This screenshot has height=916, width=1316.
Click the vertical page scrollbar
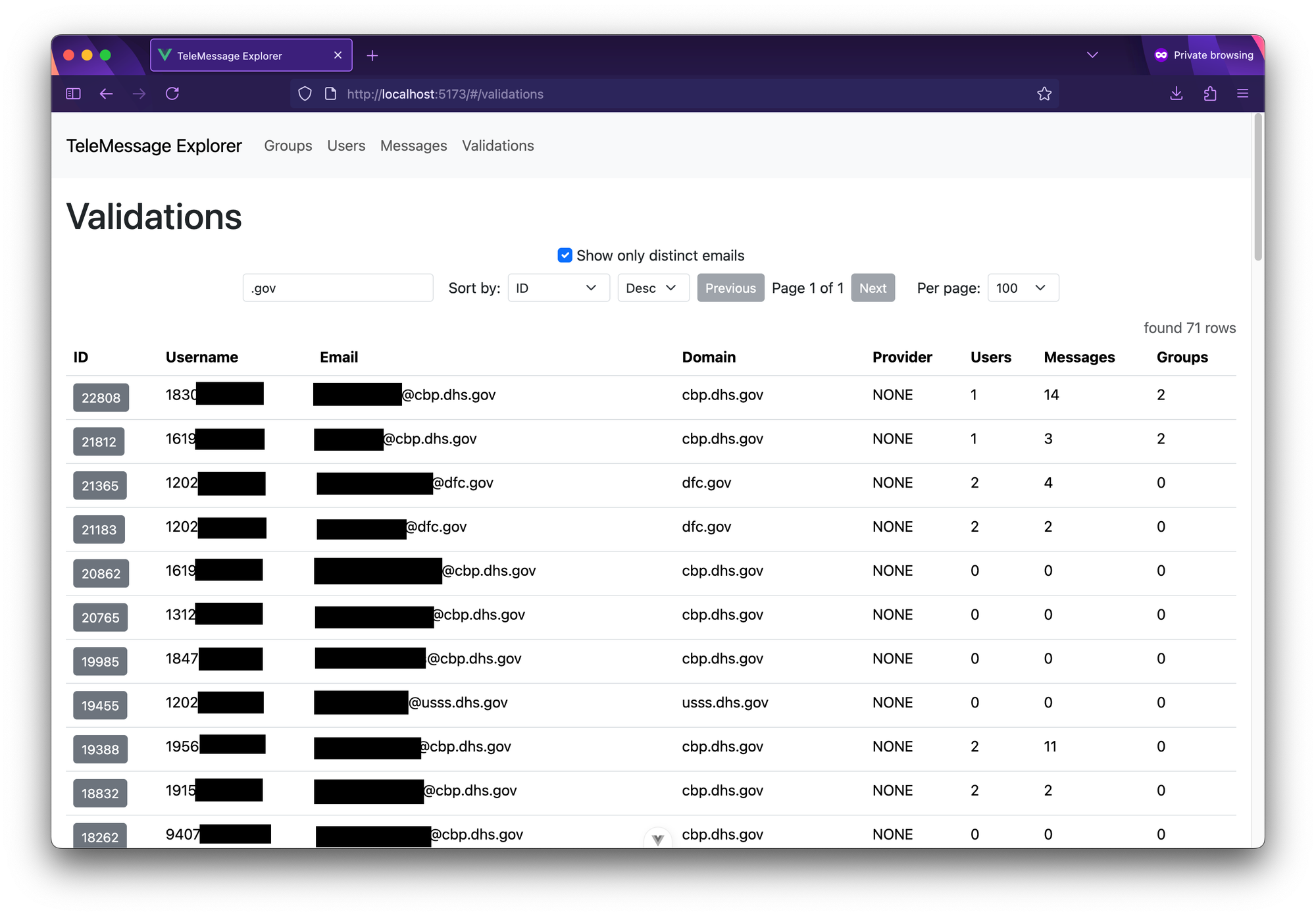[1257, 188]
